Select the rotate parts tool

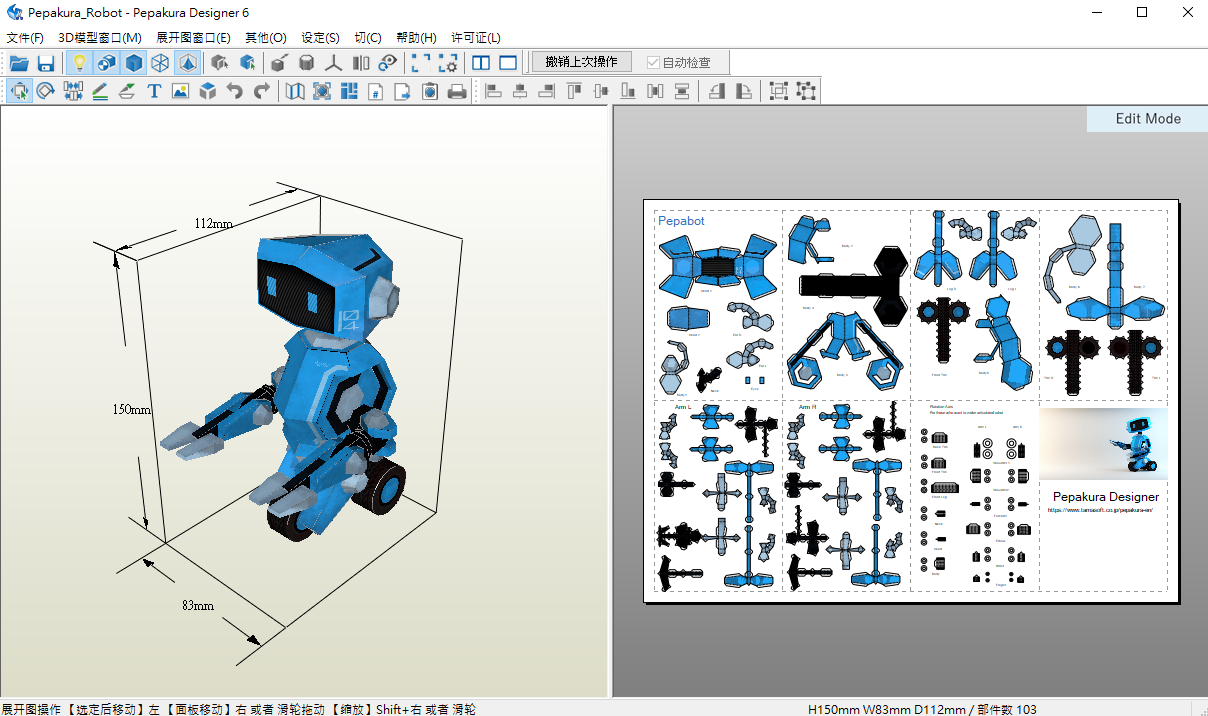tap(46, 91)
